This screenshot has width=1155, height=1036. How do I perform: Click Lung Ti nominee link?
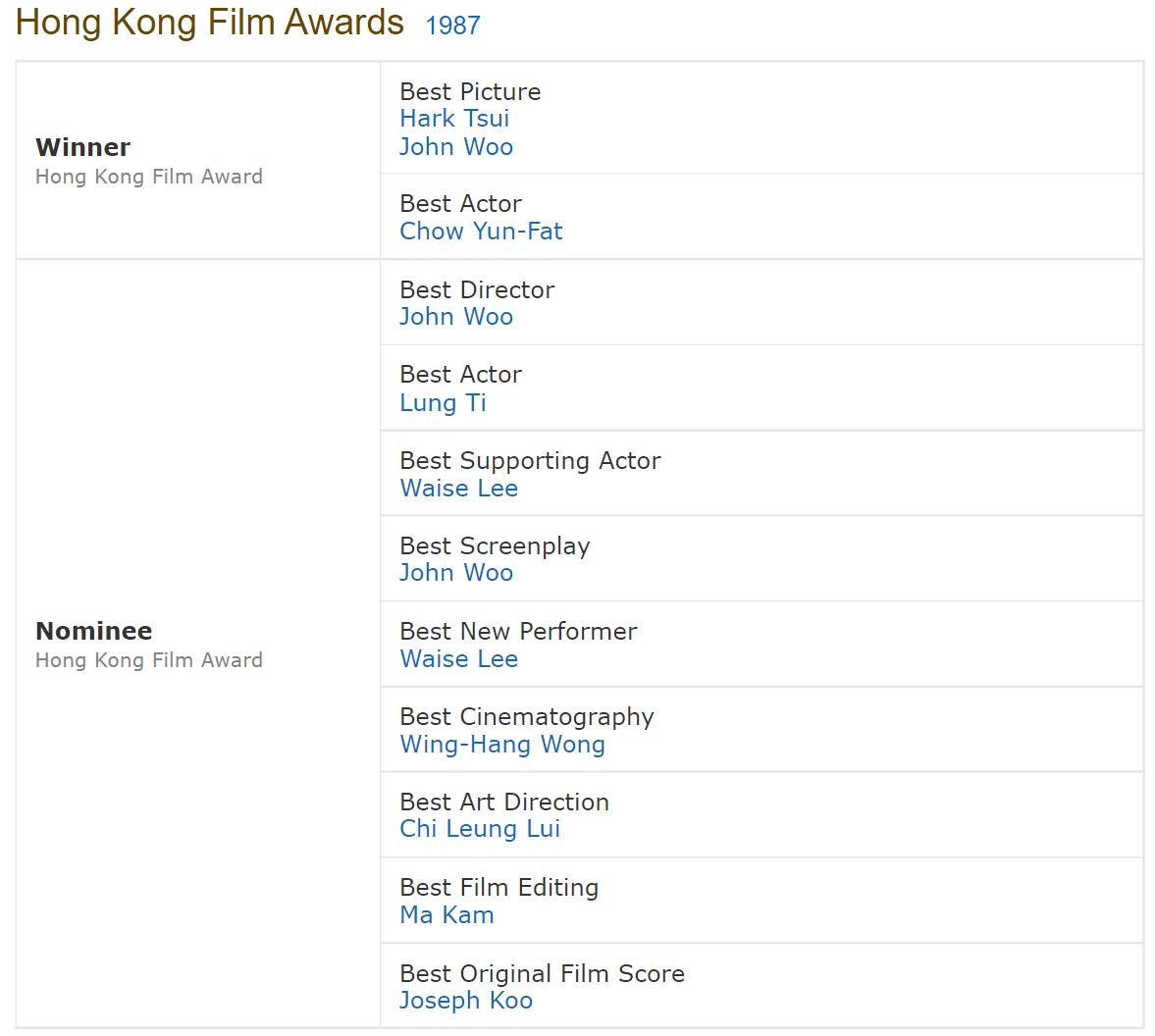(x=443, y=403)
